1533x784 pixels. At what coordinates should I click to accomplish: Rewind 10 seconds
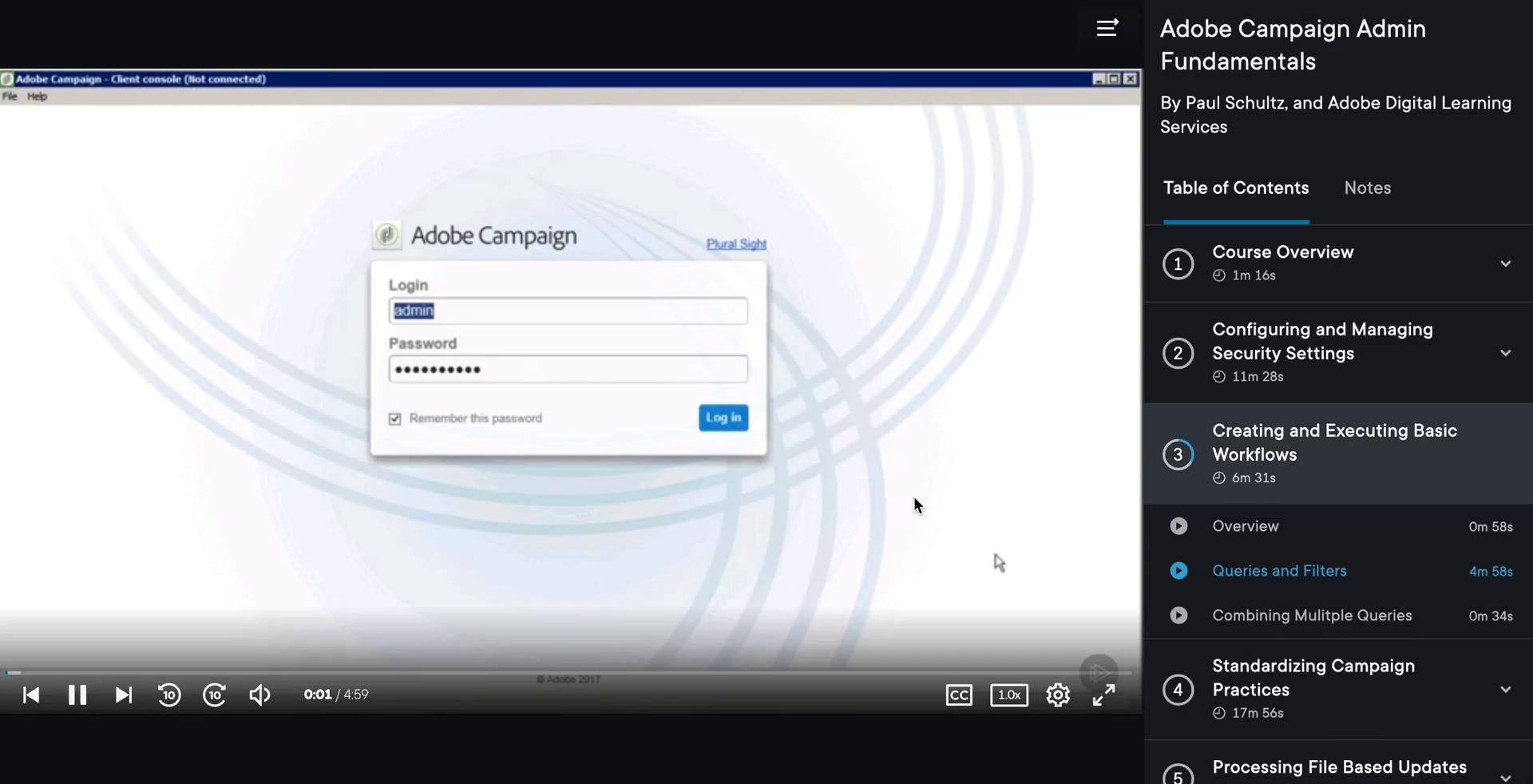[168, 695]
